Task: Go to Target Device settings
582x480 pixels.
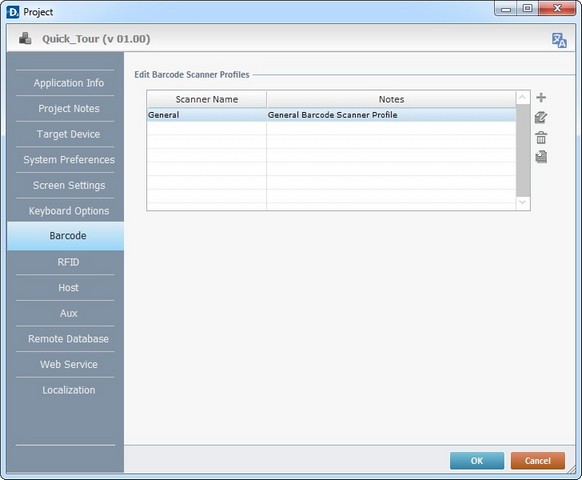Action: (69, 134)
